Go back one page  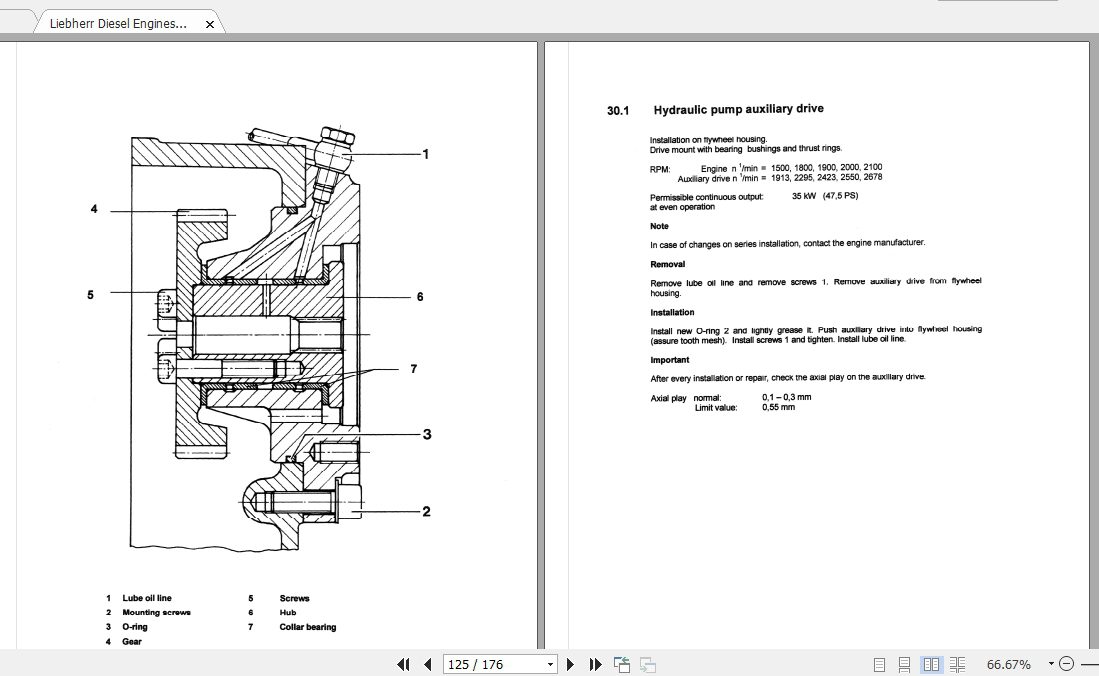pos(427,664)
